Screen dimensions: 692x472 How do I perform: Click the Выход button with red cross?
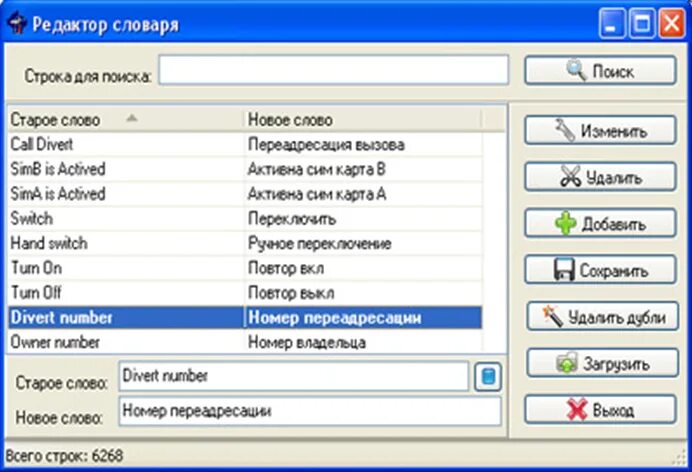600,409
